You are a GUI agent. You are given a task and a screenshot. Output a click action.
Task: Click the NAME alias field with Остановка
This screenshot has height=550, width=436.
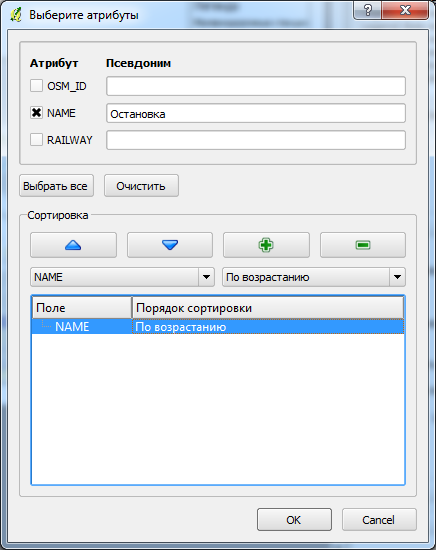[x=256, y=113]
